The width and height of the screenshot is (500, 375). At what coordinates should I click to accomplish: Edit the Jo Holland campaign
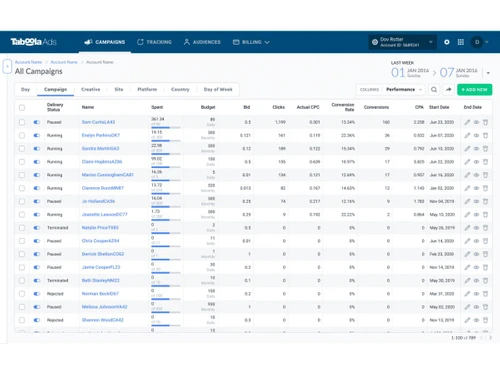(467, 201)
